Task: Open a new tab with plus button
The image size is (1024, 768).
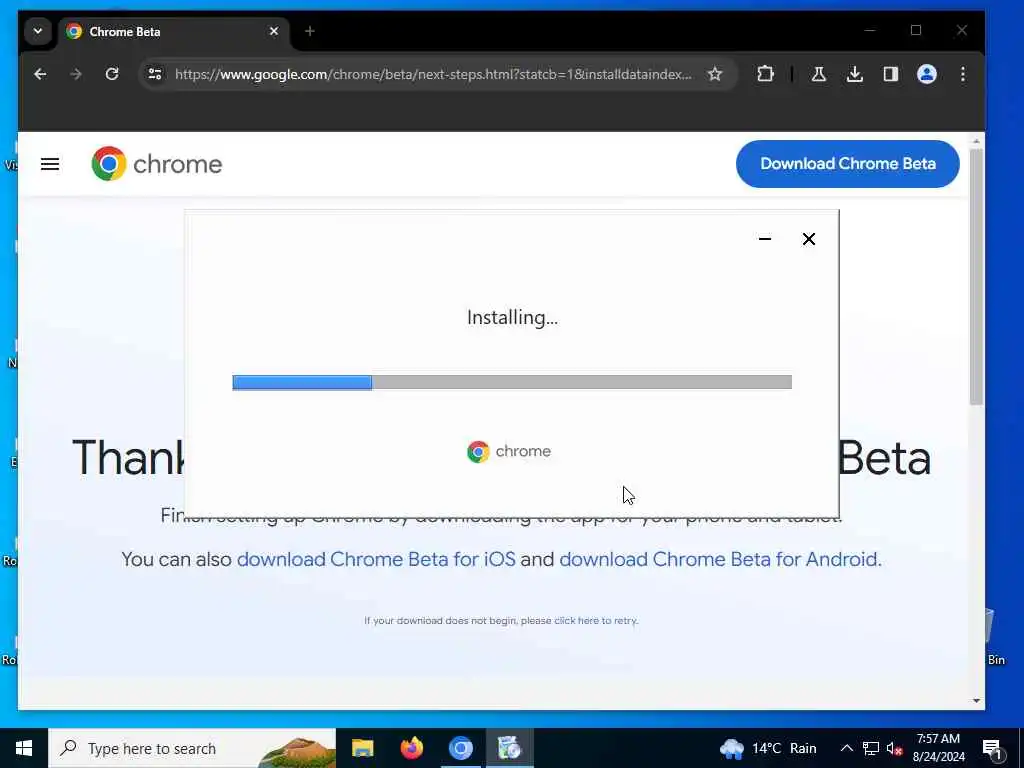Action: click(310, 31)
